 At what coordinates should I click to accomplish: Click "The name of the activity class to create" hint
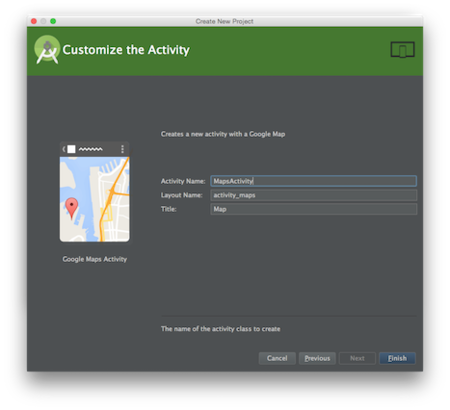(x=220, y=329)
